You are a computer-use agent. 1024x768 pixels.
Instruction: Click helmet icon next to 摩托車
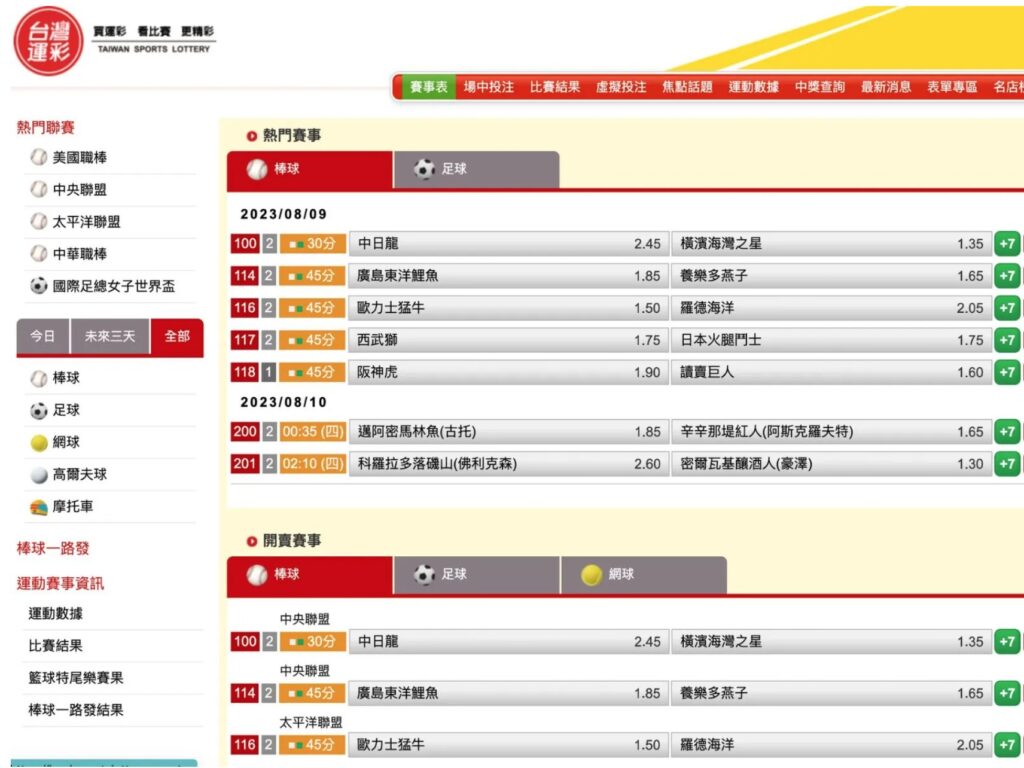click(x=39, y=507)
